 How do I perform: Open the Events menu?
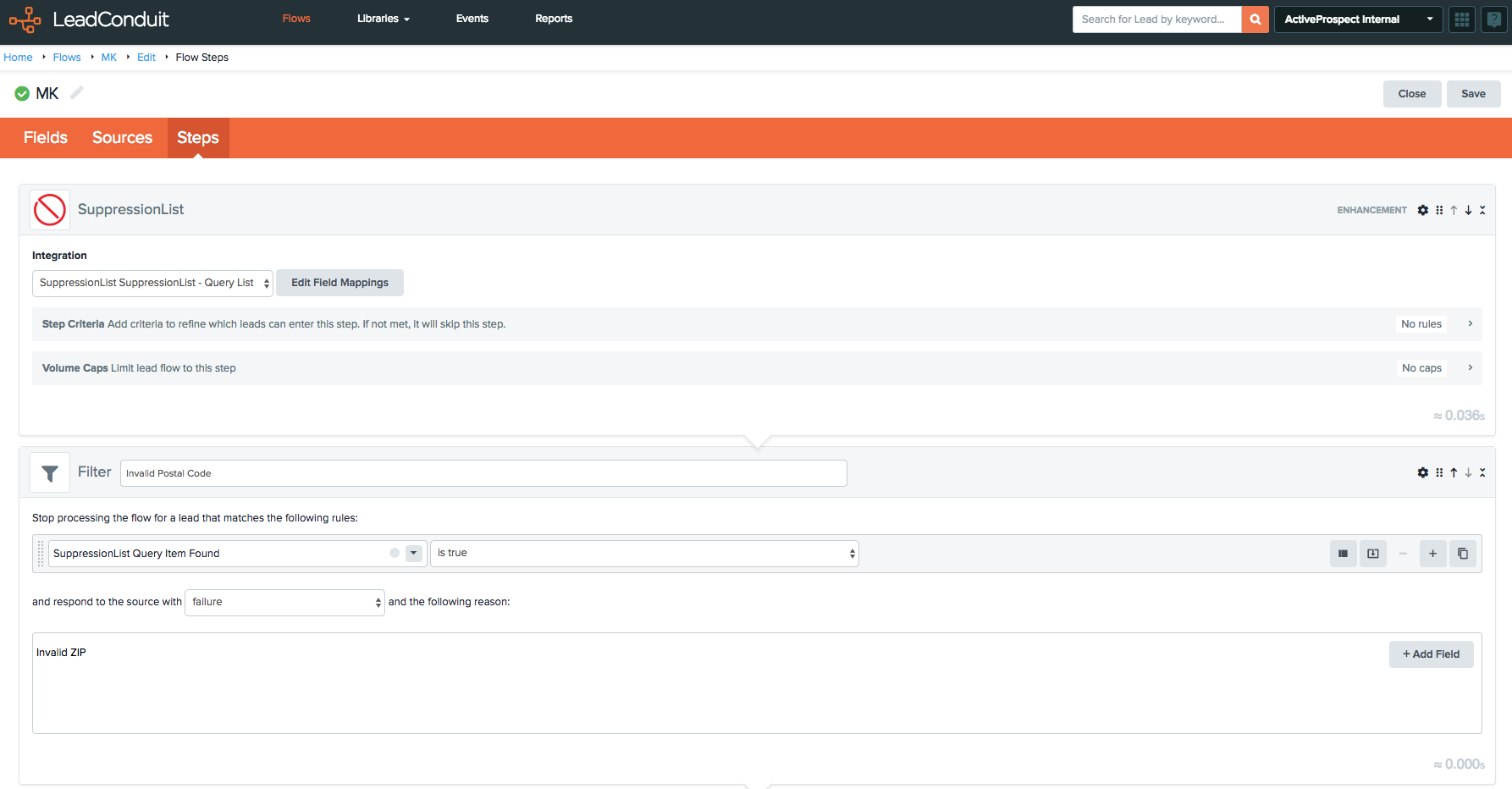[472, 19]
